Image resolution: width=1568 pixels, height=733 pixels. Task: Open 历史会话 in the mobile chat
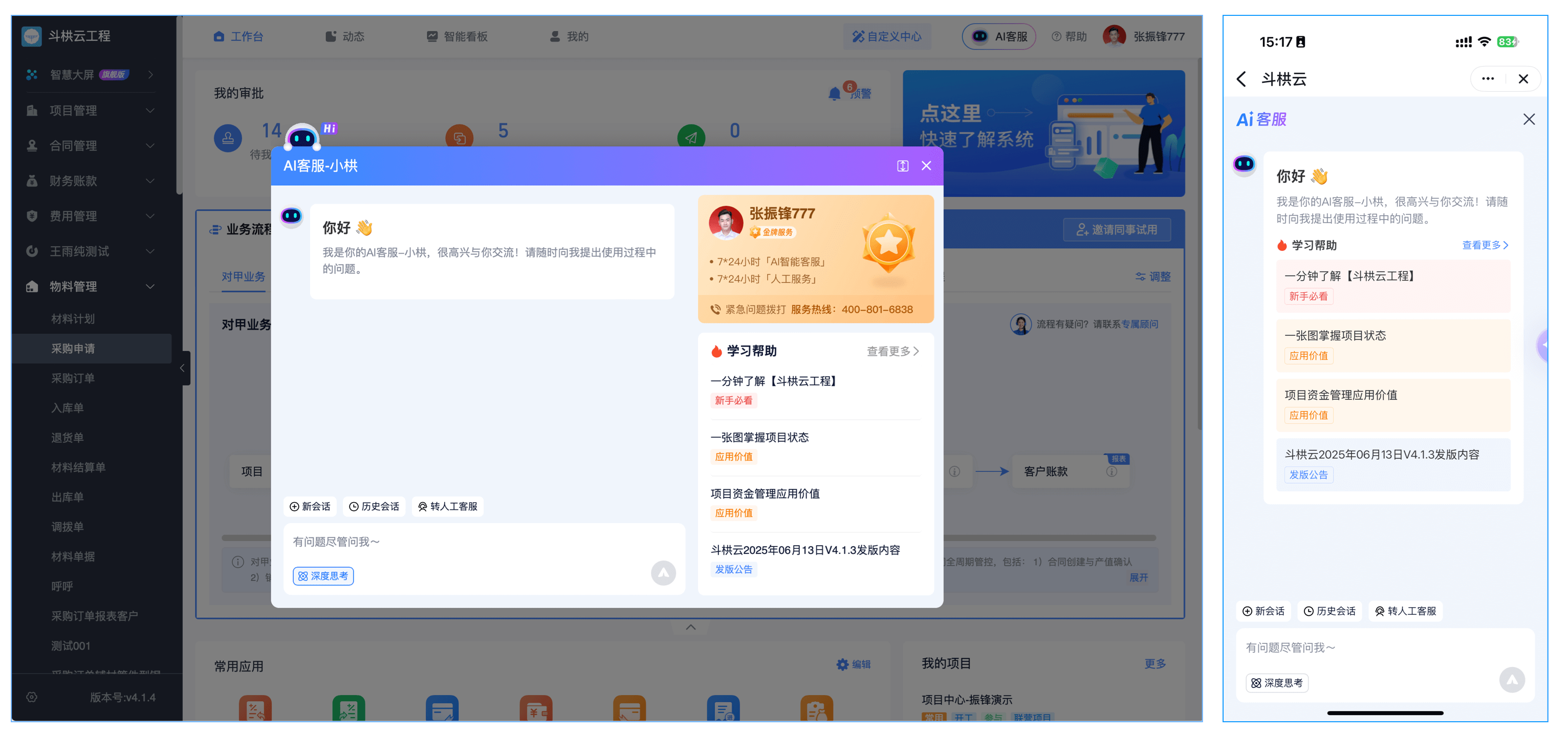pyautogui.click(x=1330, y=612)
